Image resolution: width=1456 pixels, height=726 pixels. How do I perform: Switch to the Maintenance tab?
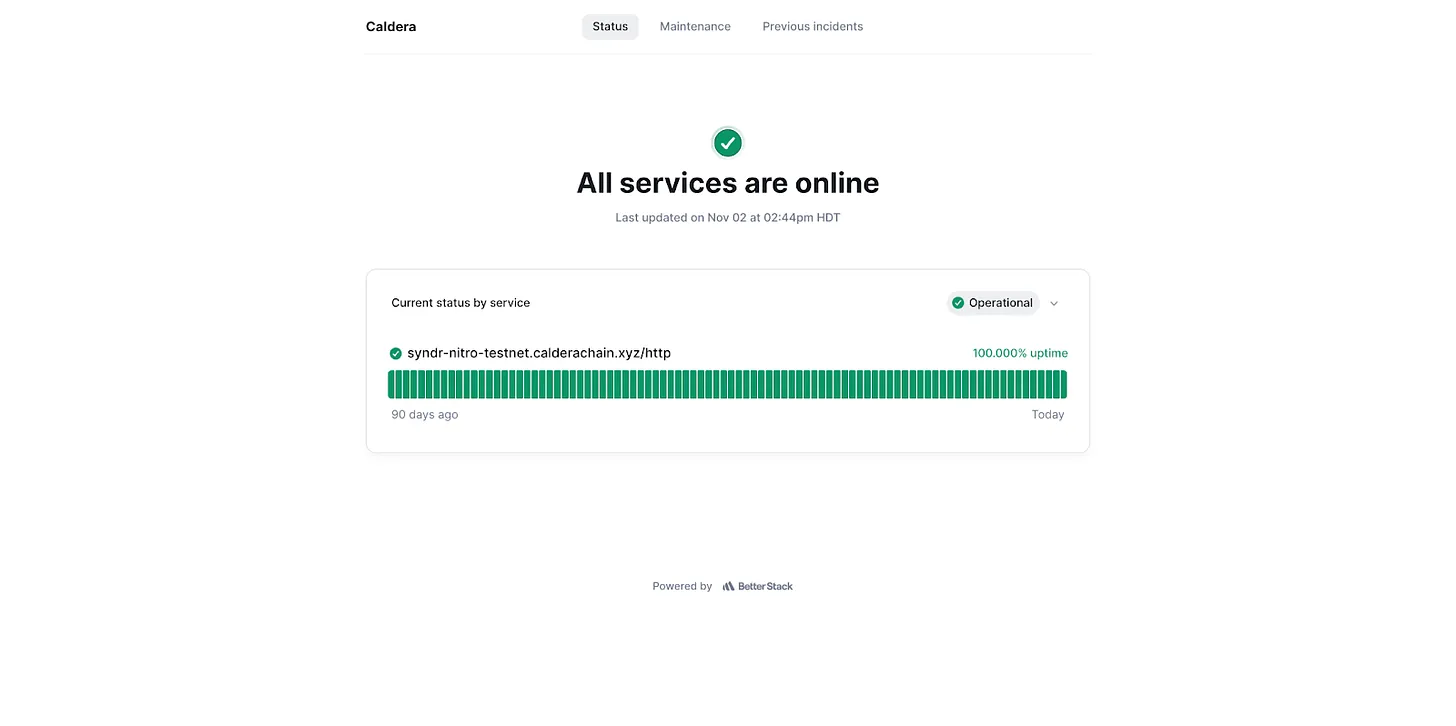point(694,26)
